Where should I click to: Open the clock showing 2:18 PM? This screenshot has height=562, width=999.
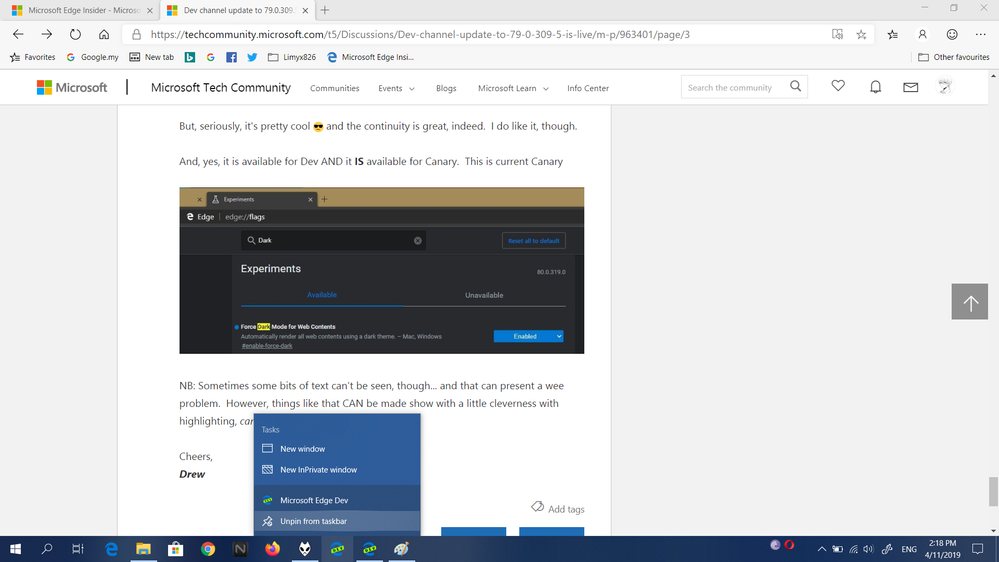942,549
